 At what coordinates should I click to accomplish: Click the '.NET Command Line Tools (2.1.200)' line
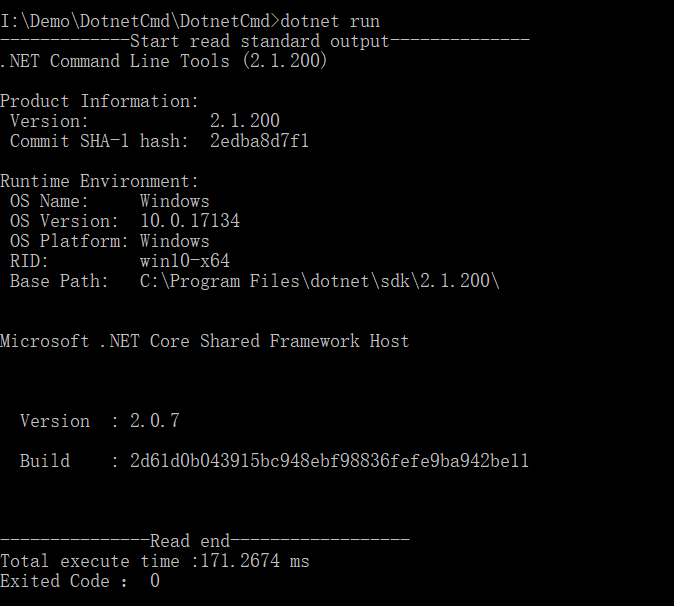tap(164, 61)
